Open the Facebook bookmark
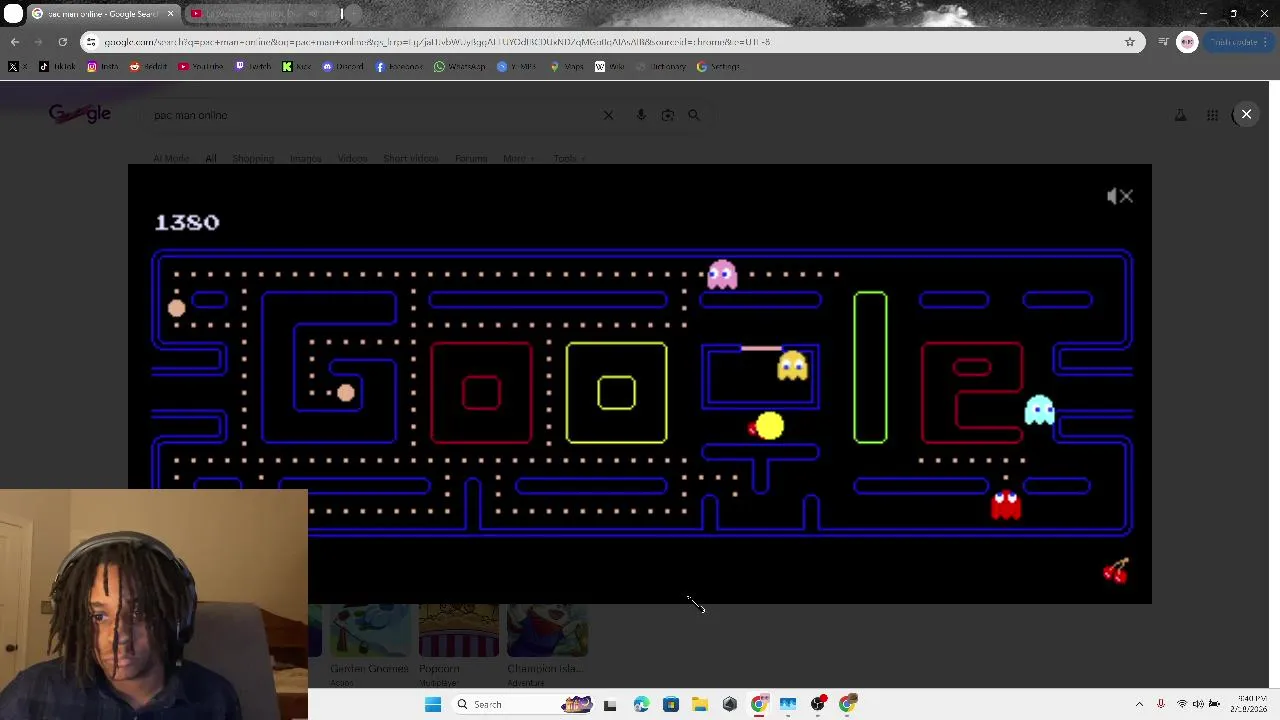1280x720 pixels. pyautogui.click(x=399, y=67)
